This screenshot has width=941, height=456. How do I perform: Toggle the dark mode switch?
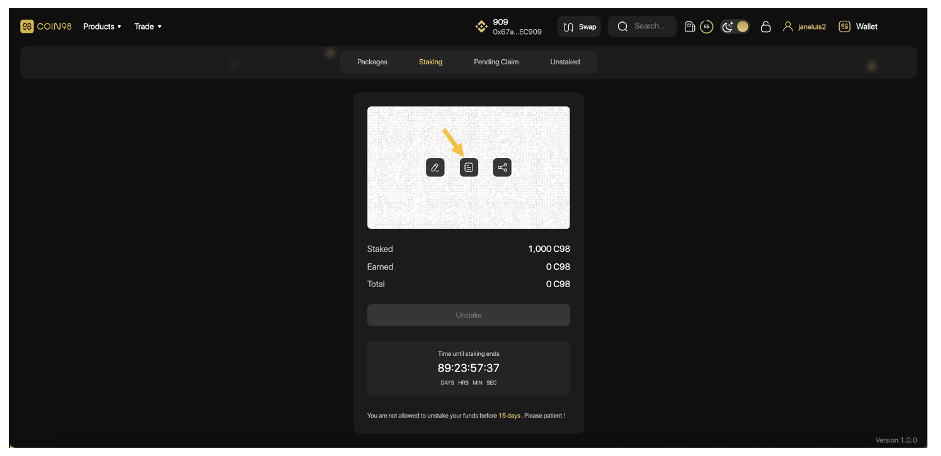[x=735, y=27]
